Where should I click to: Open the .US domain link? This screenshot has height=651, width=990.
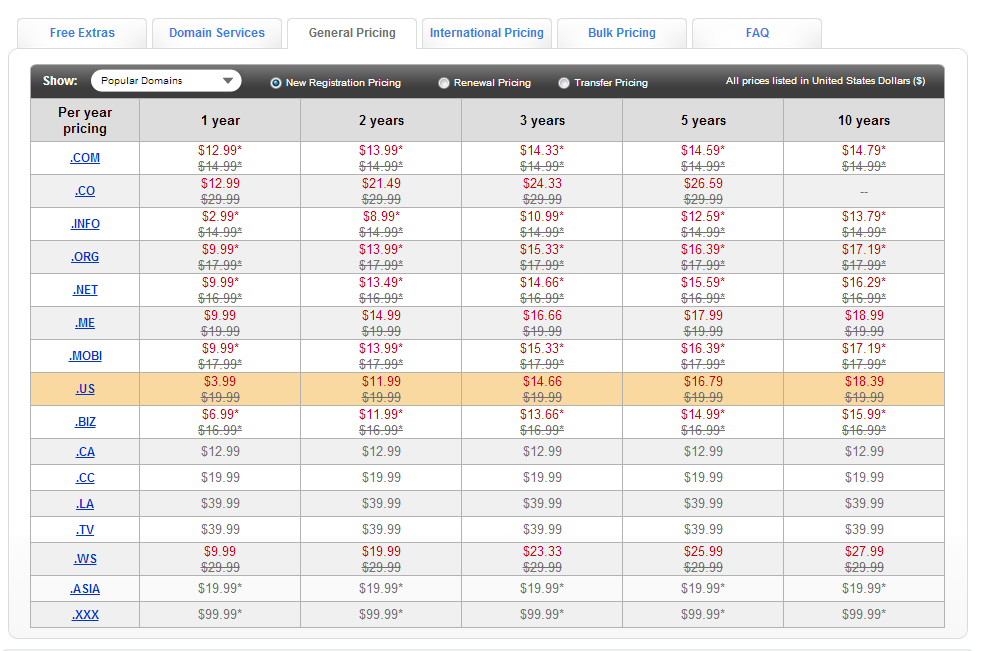pyautogui.click(x=85, y=389)
